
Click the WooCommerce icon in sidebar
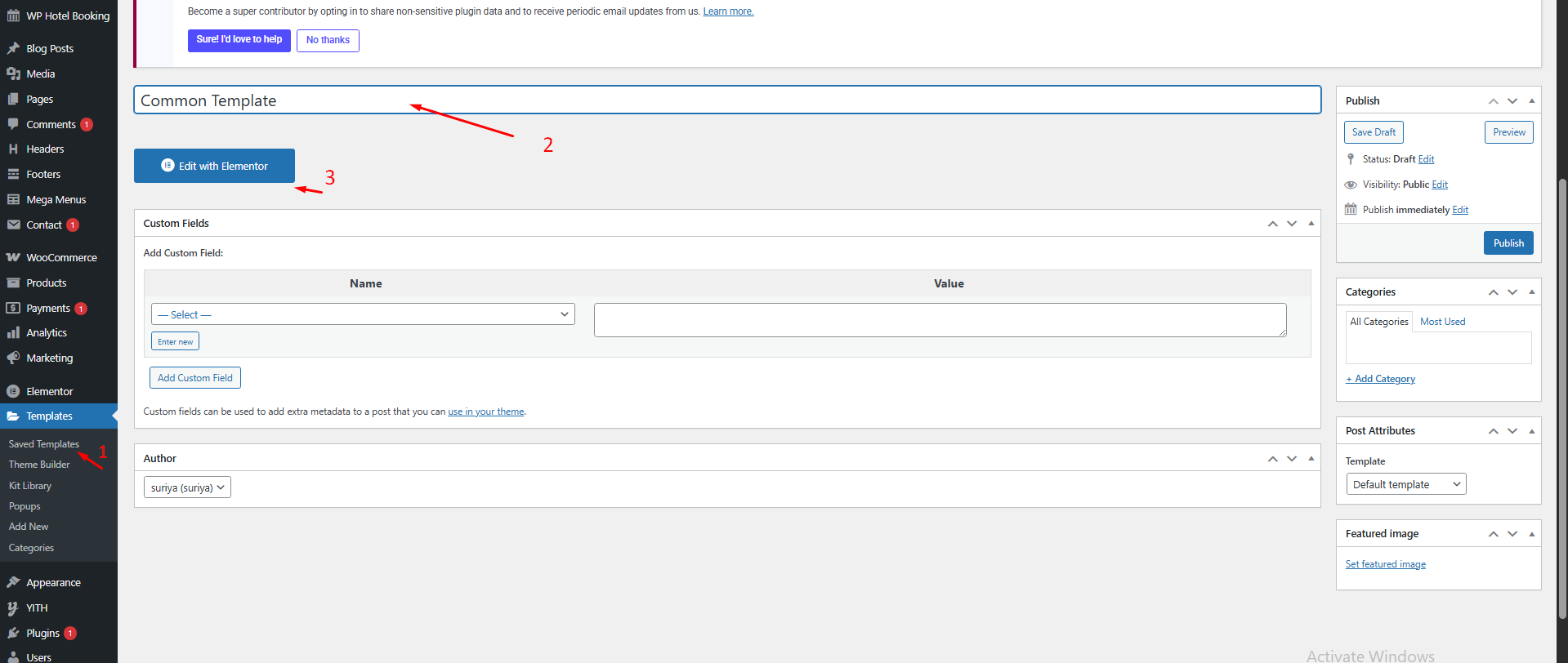tap(13, 257)
